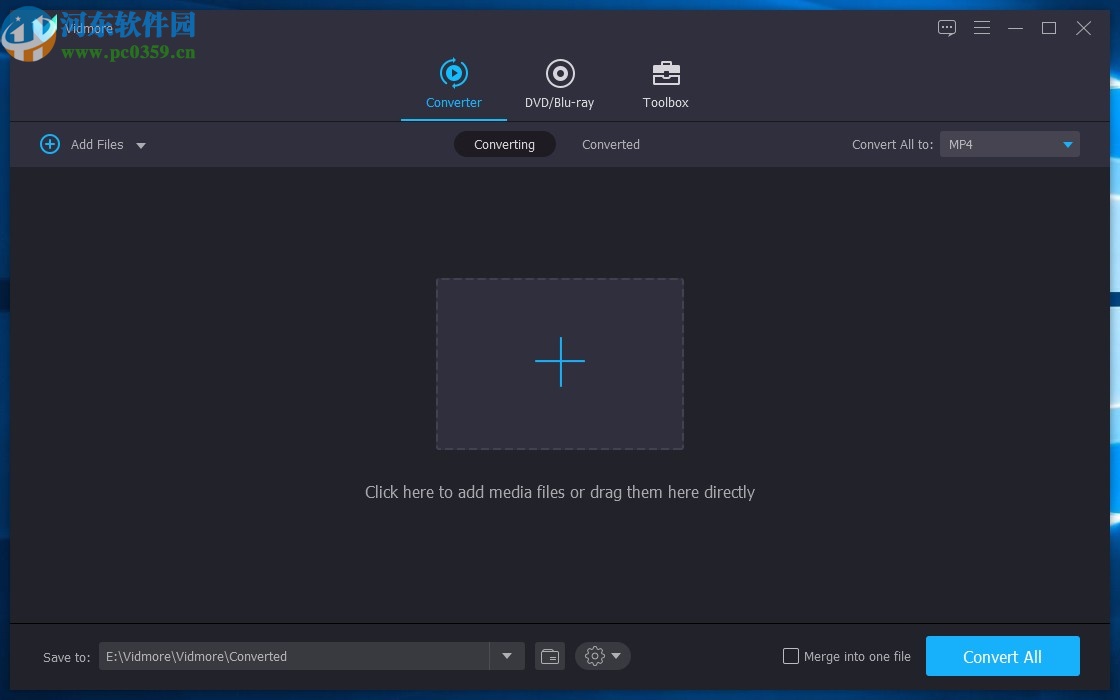Expand the Add Files dropdown arrow
1120x700 pixels.
click(x=141, y=145)
